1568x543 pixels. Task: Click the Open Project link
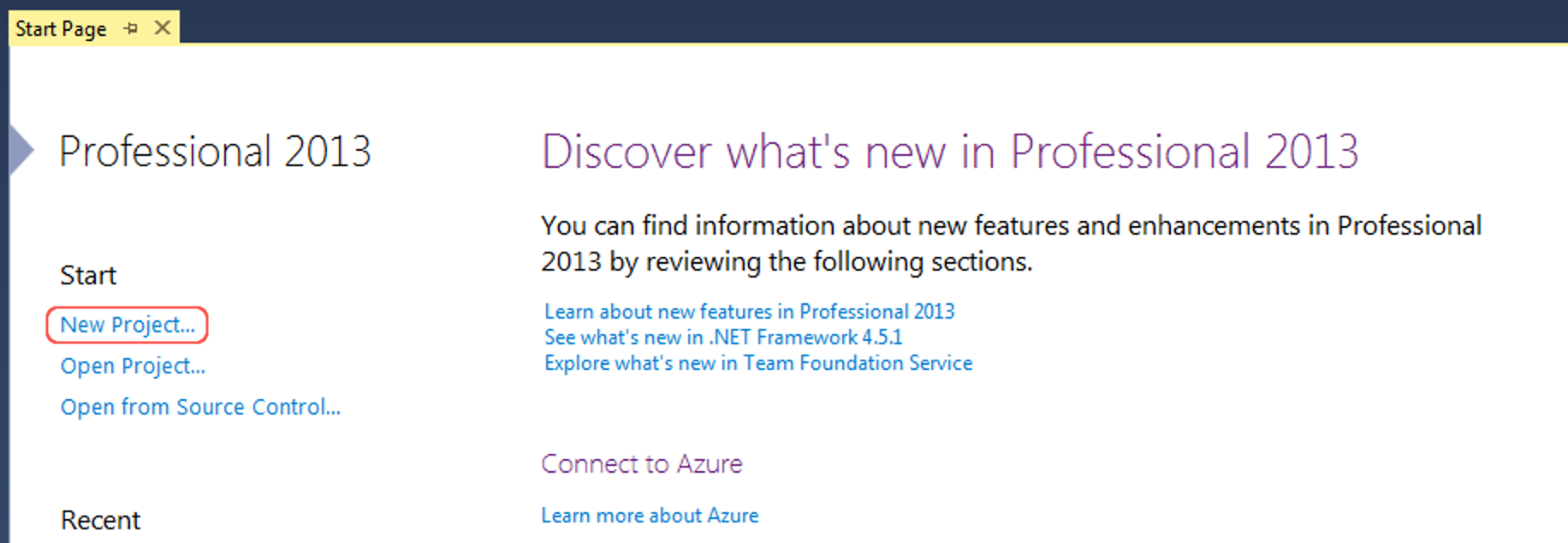pos(133,367)
